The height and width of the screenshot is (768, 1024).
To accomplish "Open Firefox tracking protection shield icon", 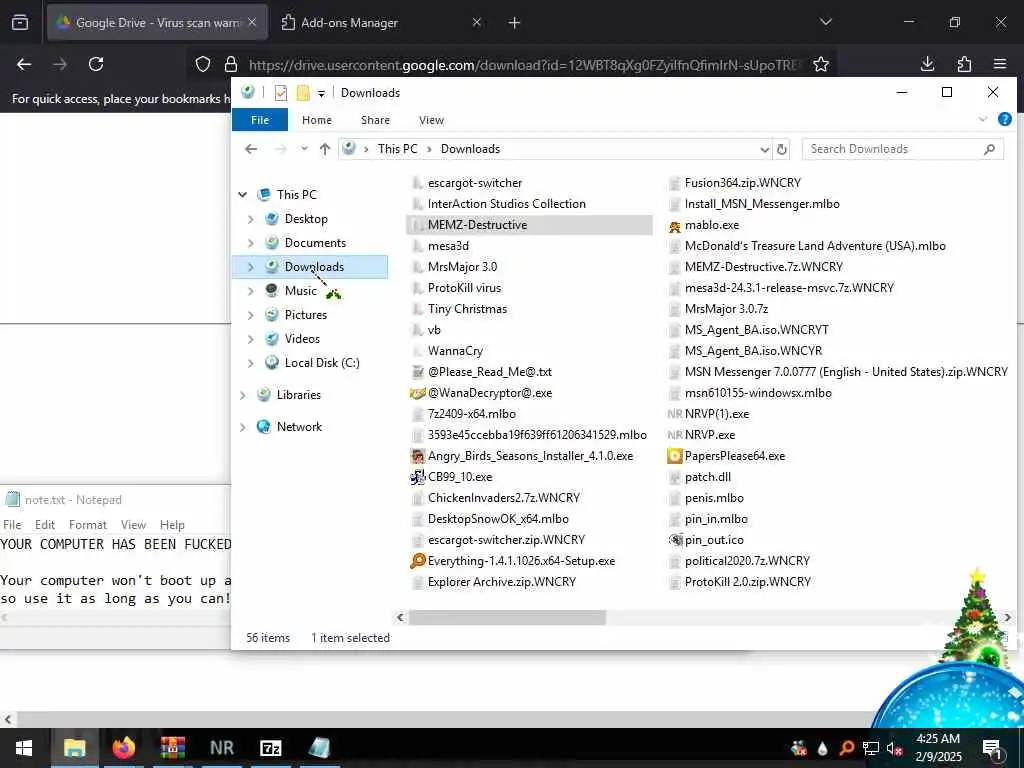I will point(203,64).
